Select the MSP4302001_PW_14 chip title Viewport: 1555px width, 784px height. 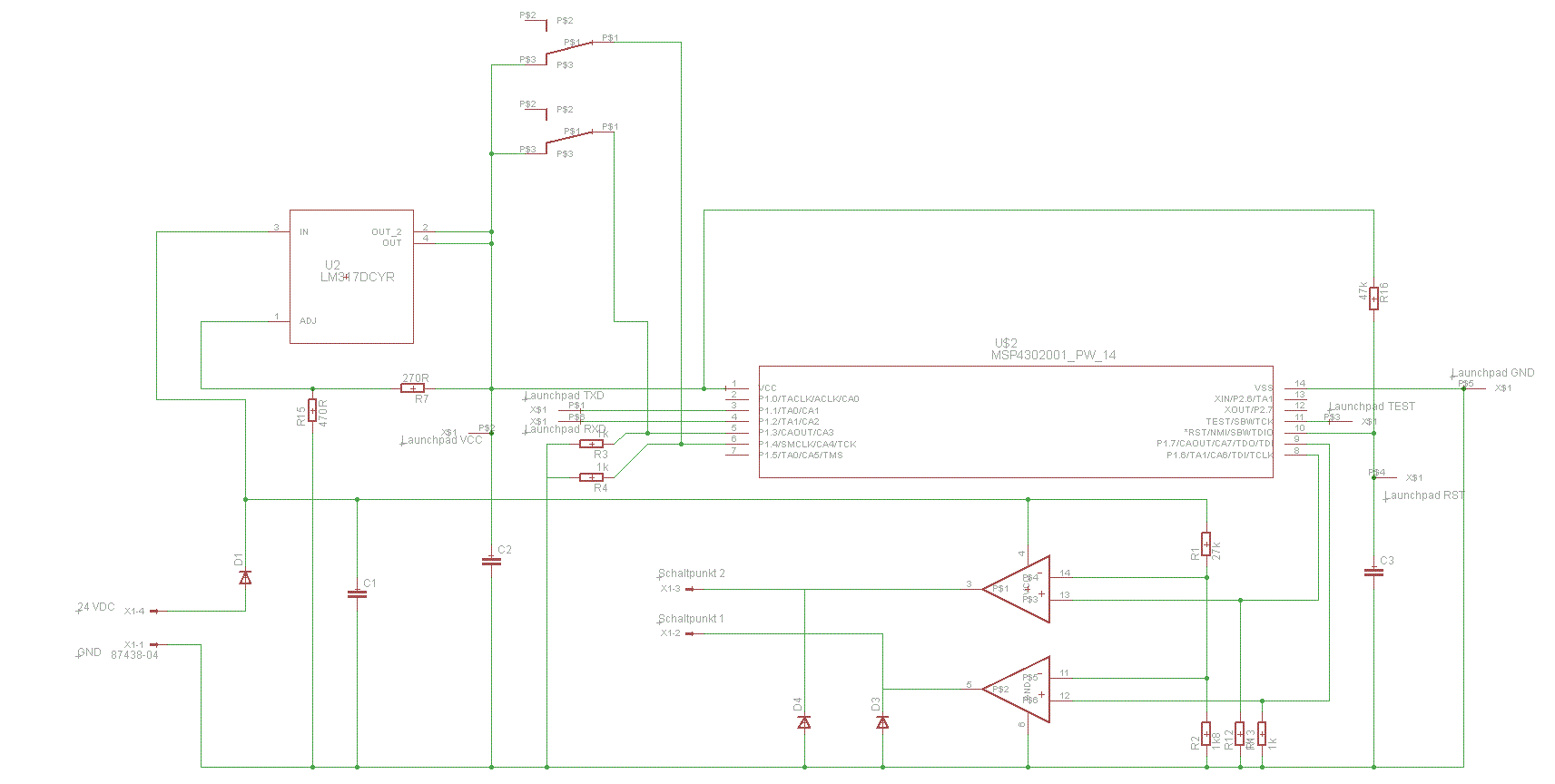pos(1053,356)
